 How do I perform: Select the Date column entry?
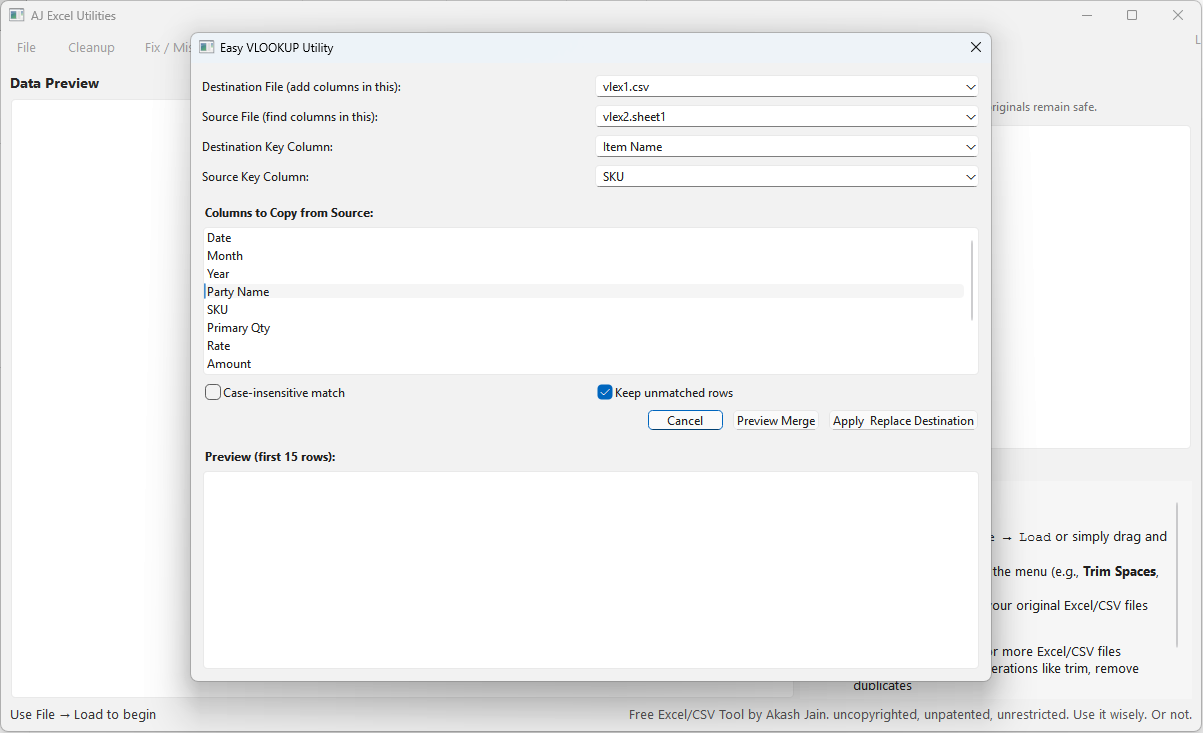coord(219,238)
